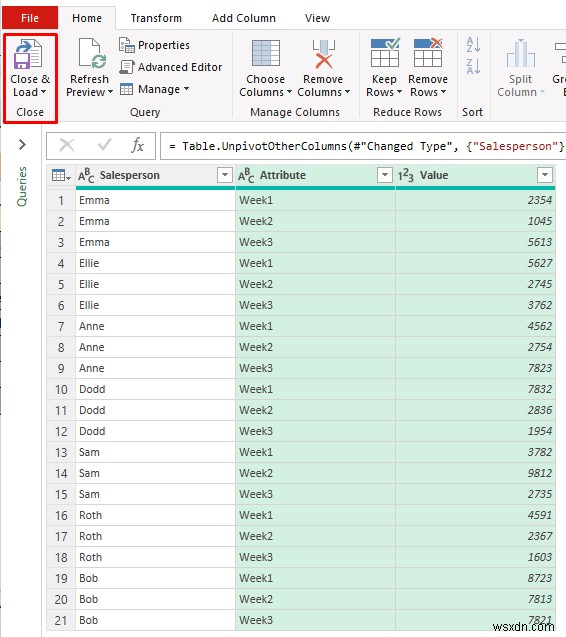Image resolution: width=566 pixels, height=637 pixels.
Task: Sort descending Z to A
Action: 473,66
